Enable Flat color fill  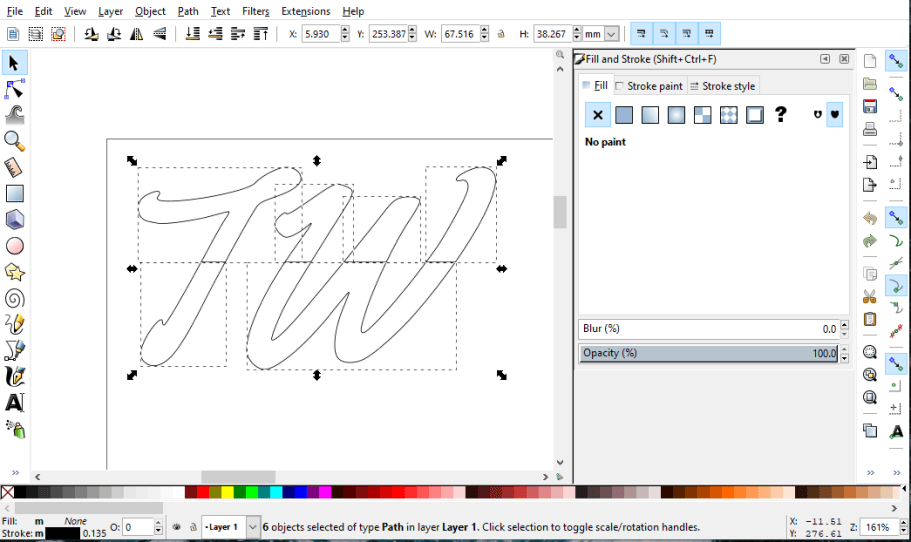(x=624, y=115)
